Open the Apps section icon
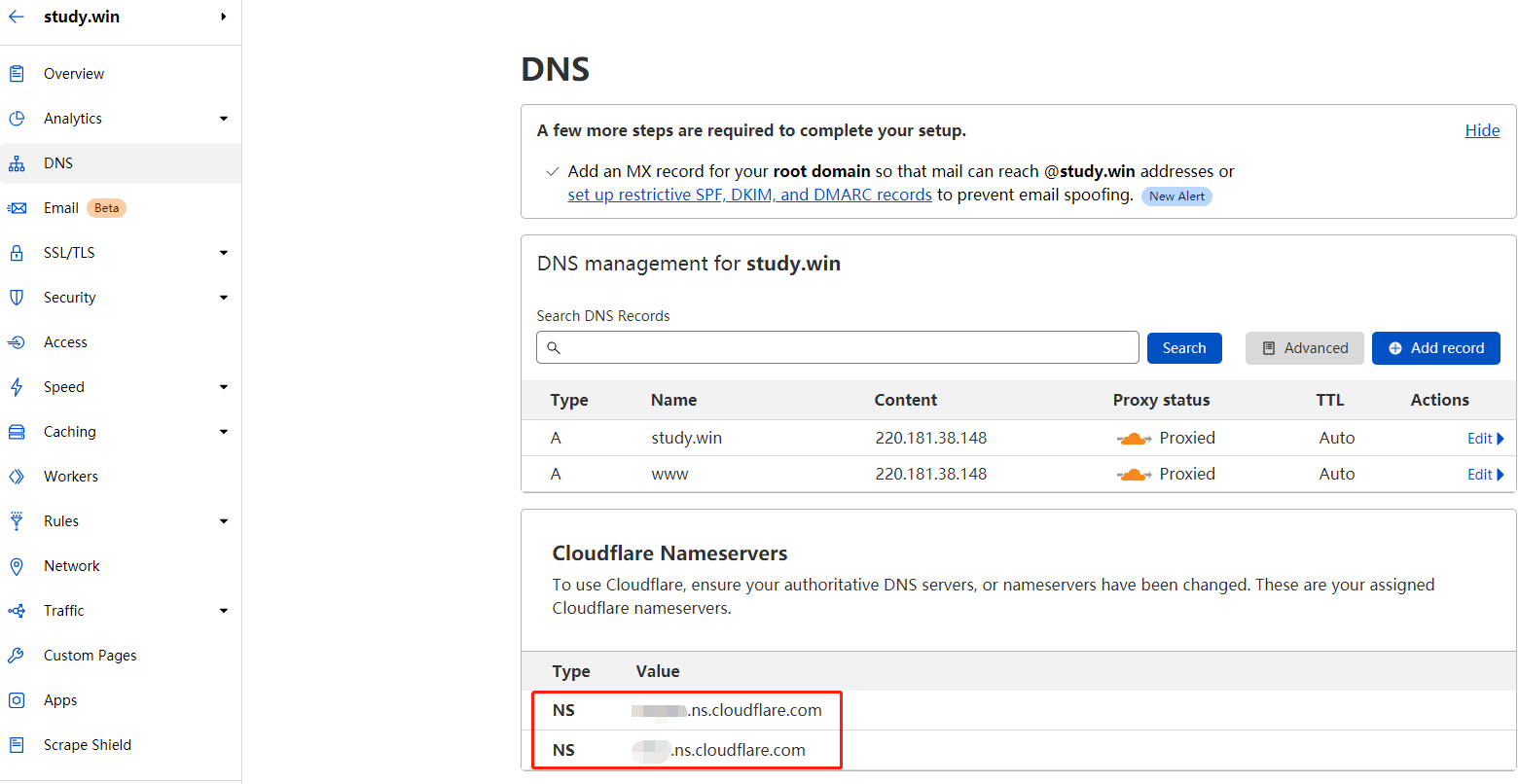The image size is (1519, 784). click(17, 699)
